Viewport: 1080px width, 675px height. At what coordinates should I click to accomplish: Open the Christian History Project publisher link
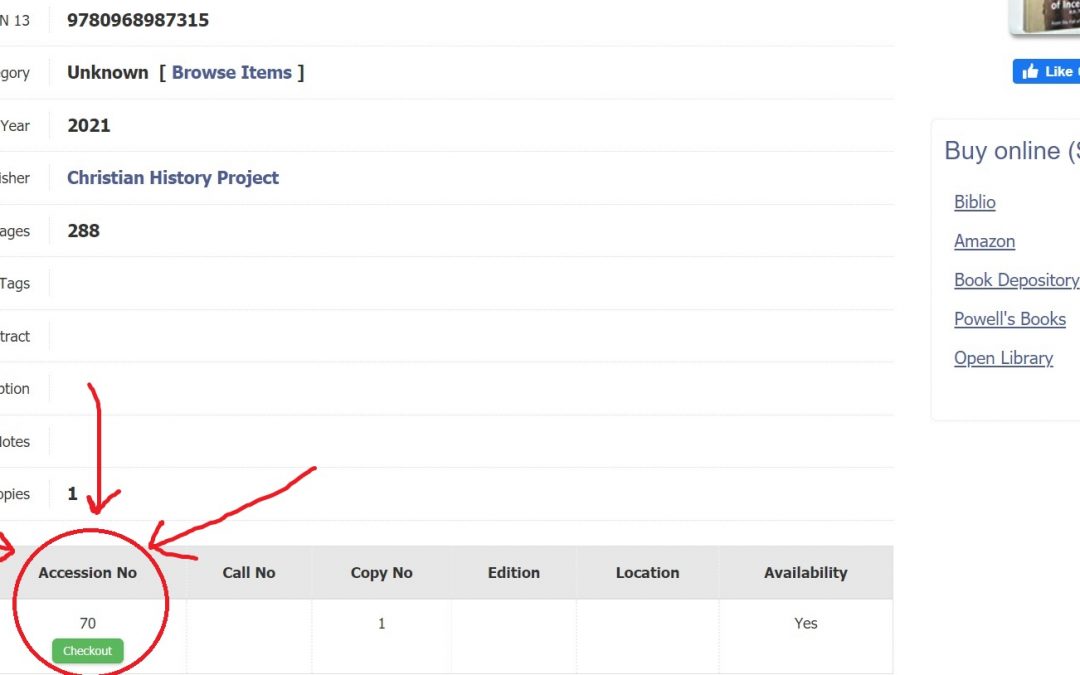click(173, 178)
